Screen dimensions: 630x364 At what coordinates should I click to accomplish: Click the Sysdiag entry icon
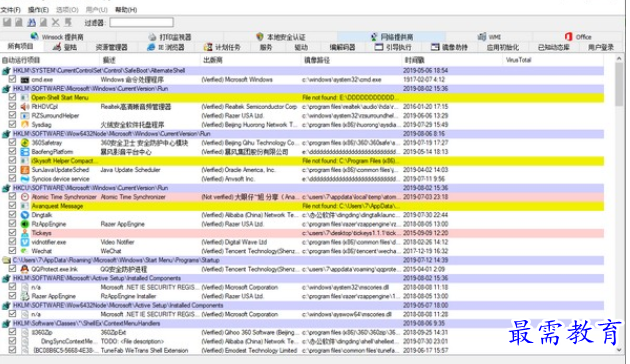pos(25,125)
